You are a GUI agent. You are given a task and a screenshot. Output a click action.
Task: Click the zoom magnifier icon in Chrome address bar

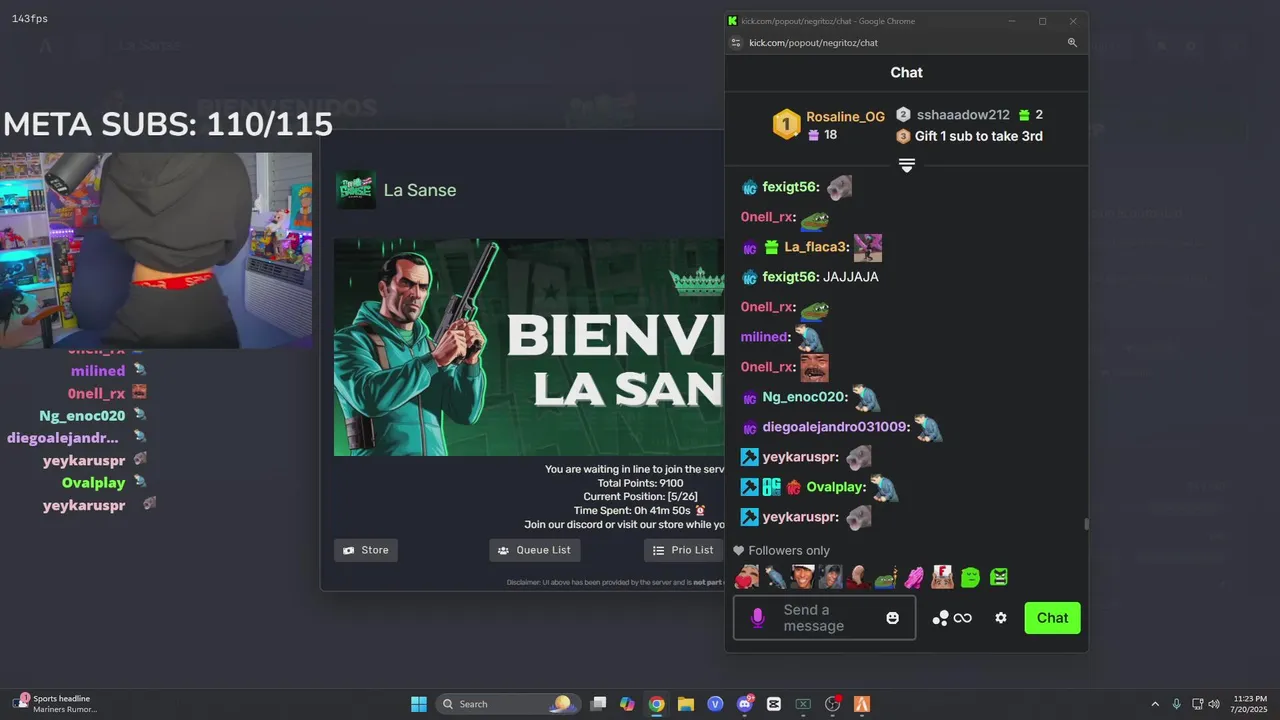point(1072,43)
